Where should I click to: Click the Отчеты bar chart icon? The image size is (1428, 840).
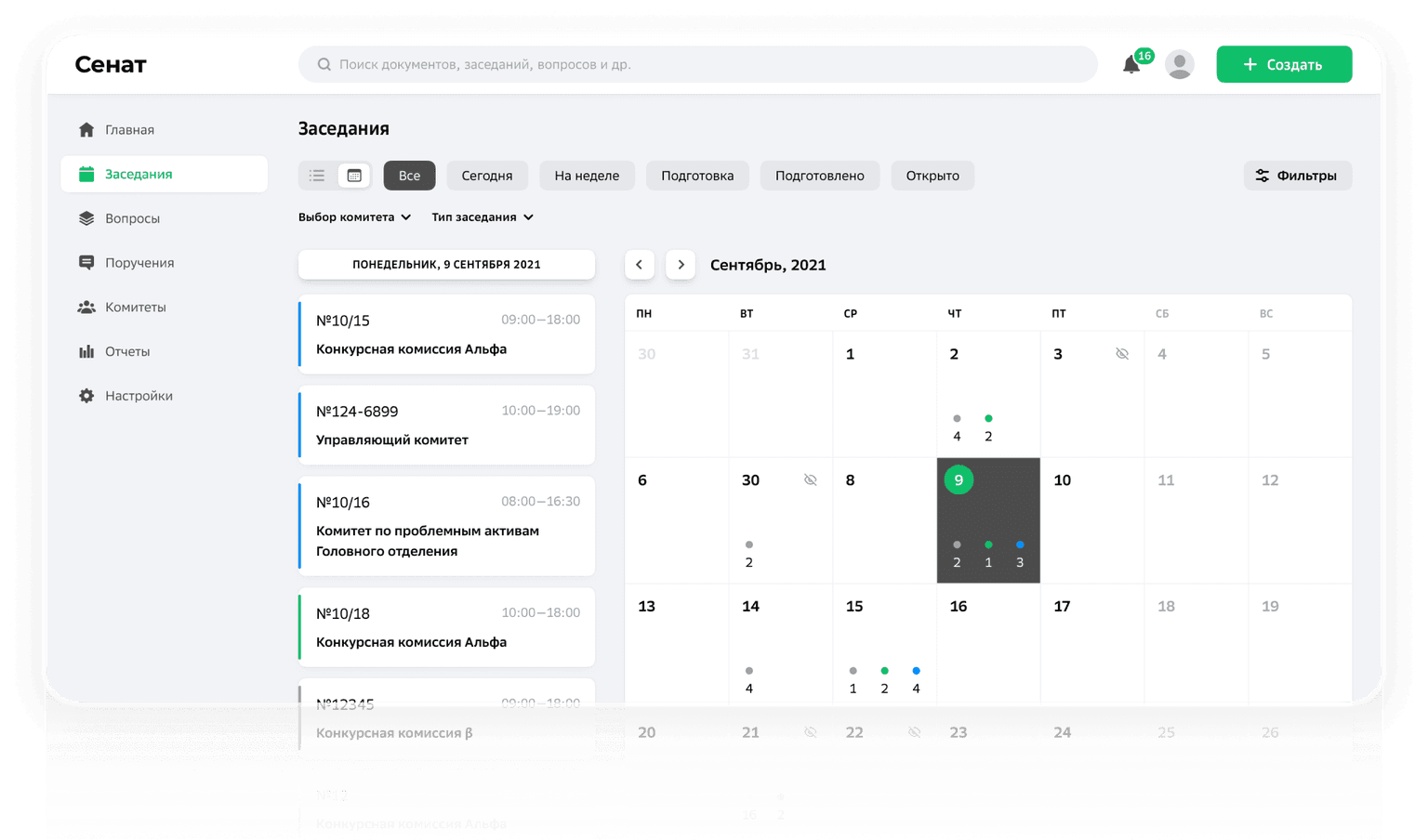tap(86, 351)
